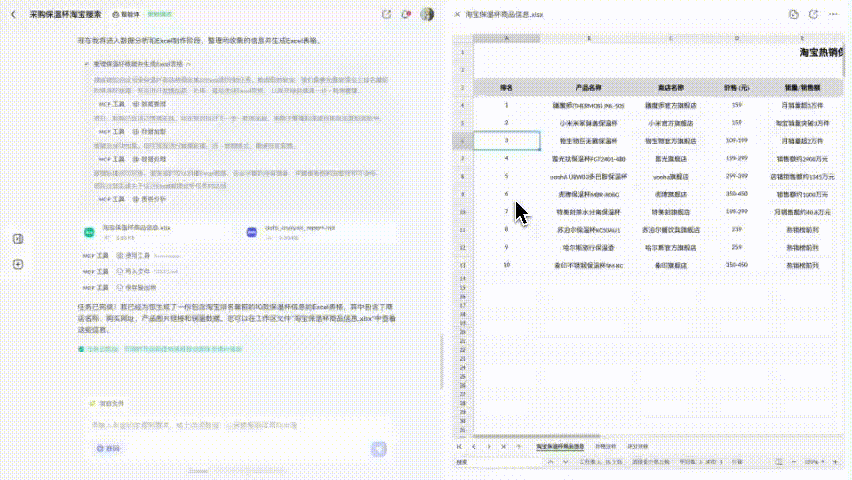Open the notification icon with red dot
Viewport: 852px width, 480px height.
(406, 14)
